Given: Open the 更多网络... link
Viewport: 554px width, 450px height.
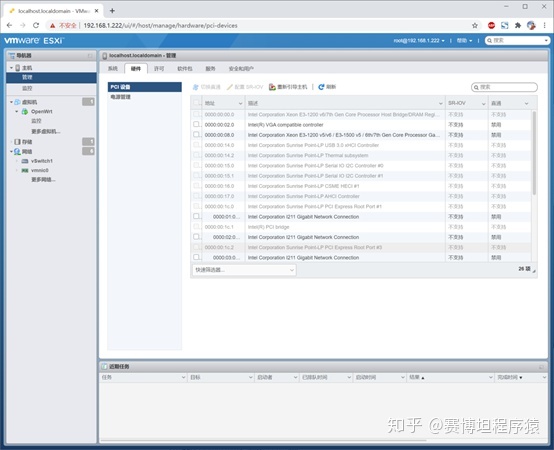Looking at the screenshot, I should tap(43, 179).
